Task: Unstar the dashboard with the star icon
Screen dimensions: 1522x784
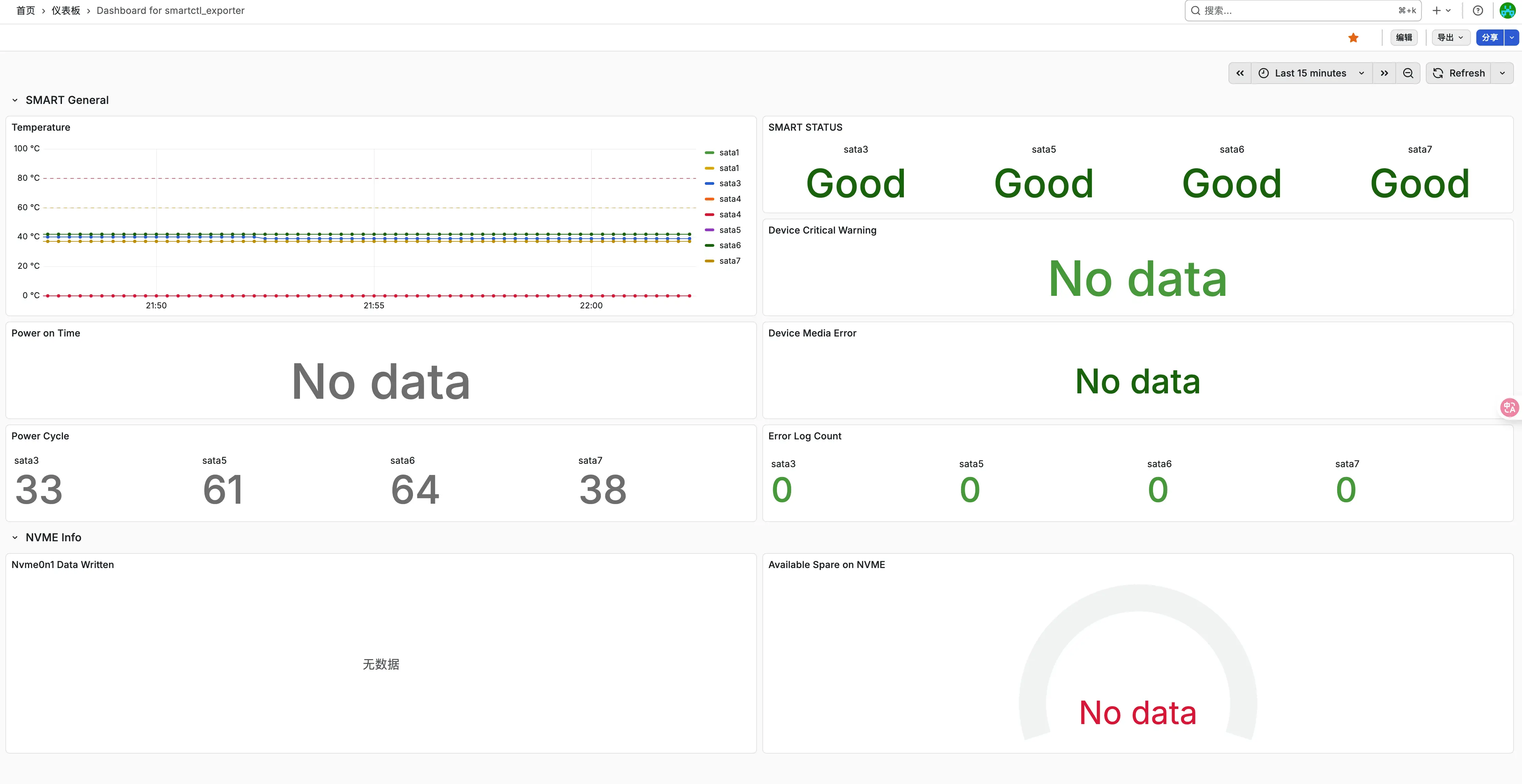Action: point(1353,38)
